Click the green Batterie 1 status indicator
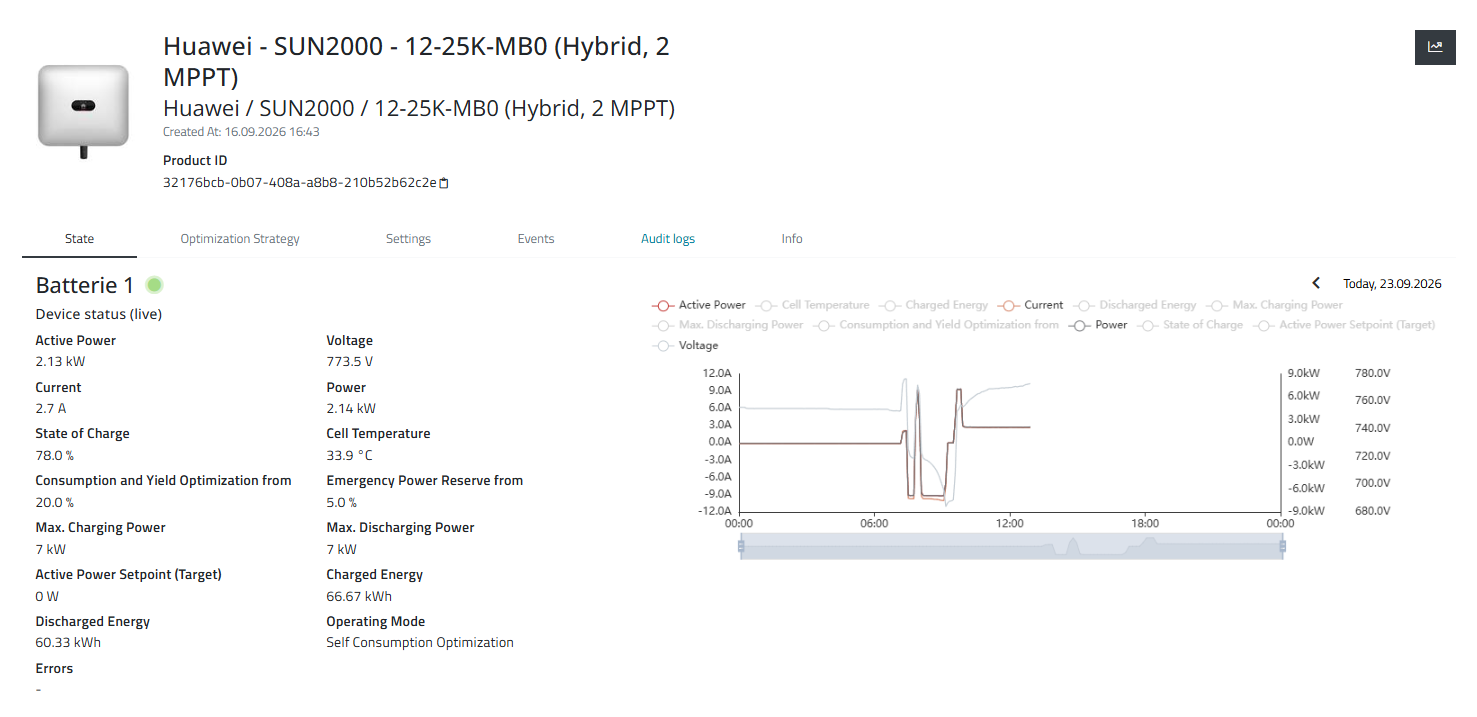This screenshot has width=1477, height=717. tap(154, 285)
